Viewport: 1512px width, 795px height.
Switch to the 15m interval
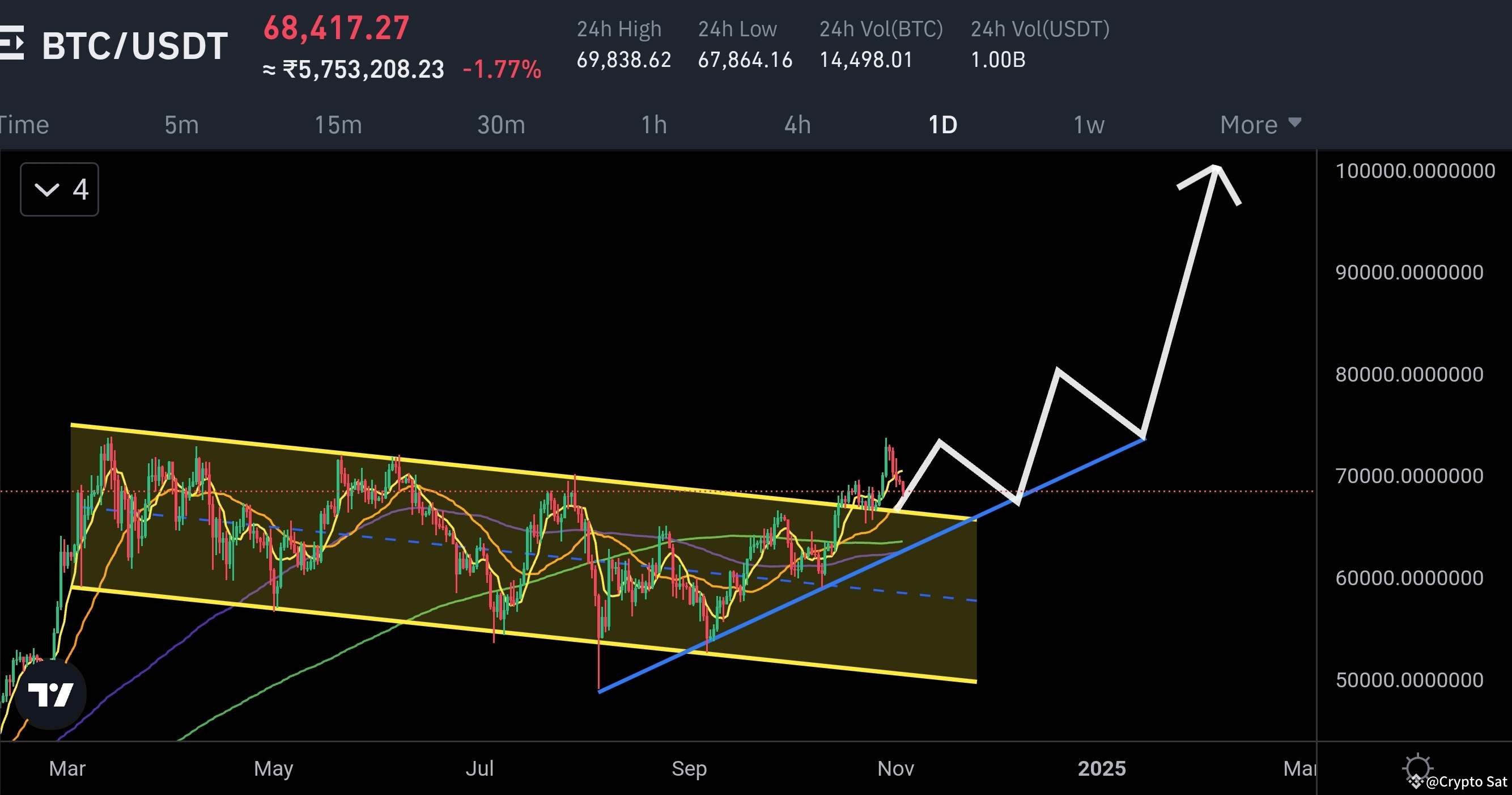pos(338,125)
